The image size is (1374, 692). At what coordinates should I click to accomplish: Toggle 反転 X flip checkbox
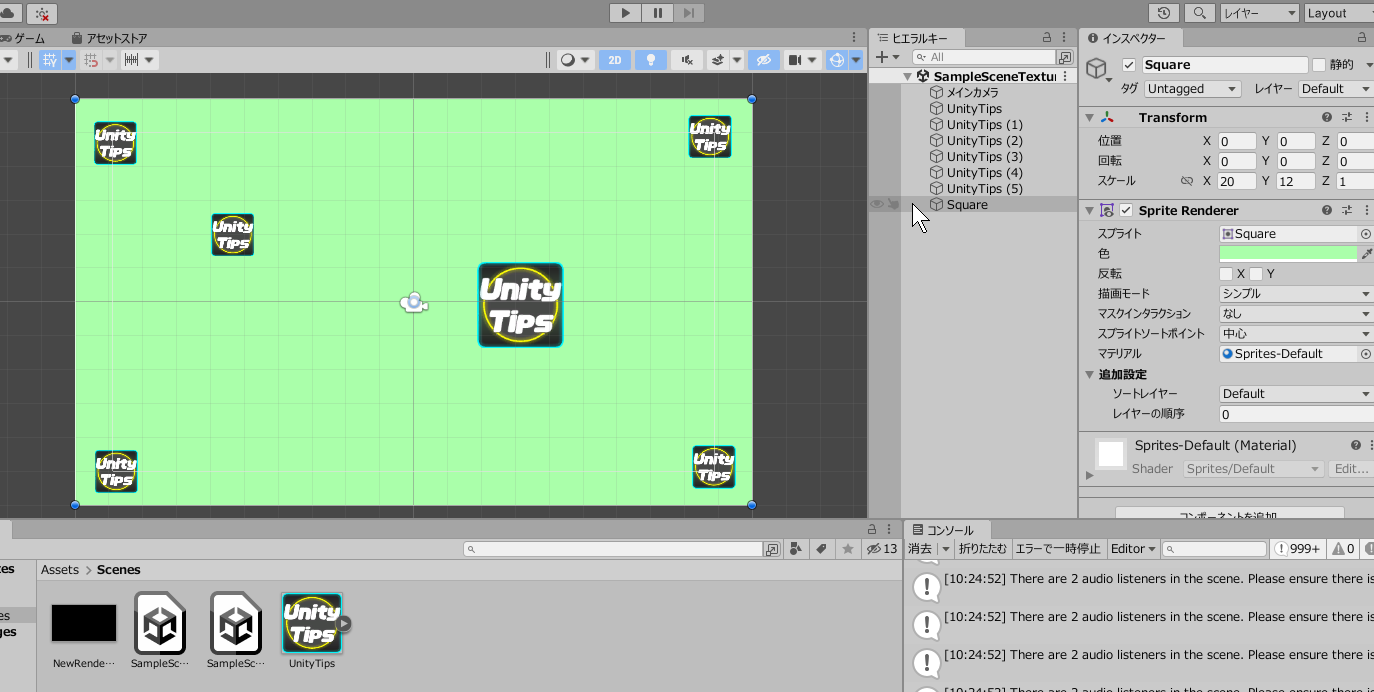coord(1226,274)
